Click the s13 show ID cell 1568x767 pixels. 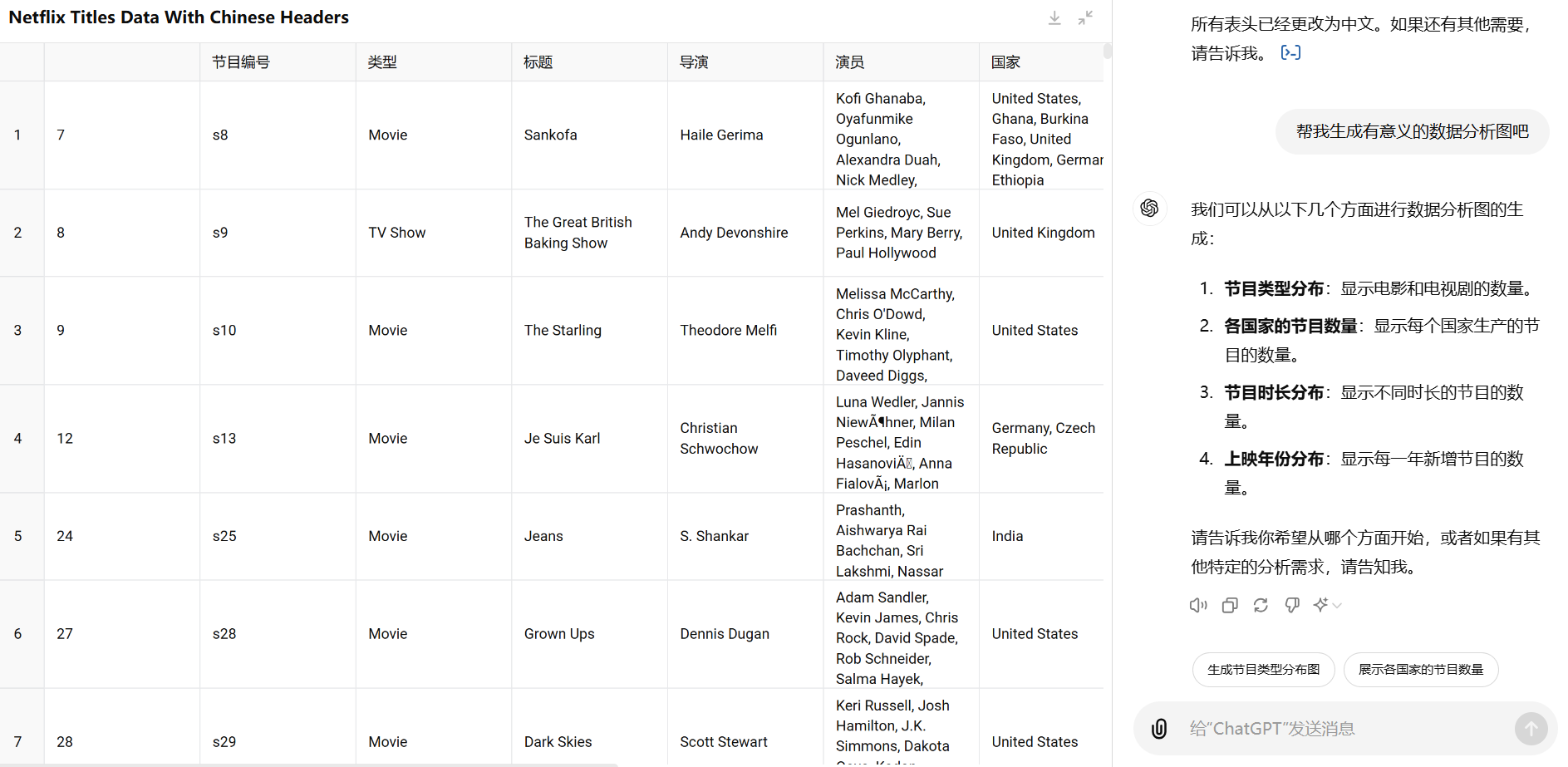click(x=278, y=438)
